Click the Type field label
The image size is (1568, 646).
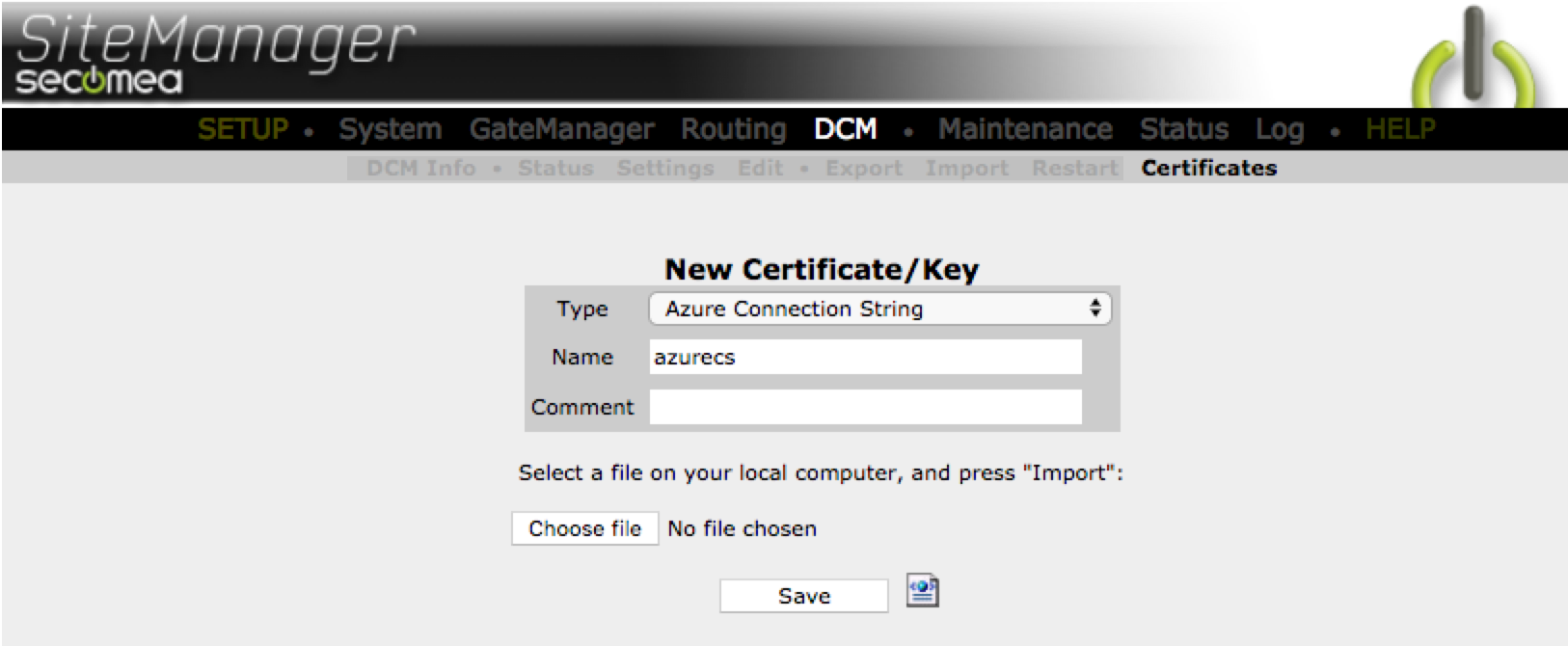pyautogui.click(x=582, y=310)
